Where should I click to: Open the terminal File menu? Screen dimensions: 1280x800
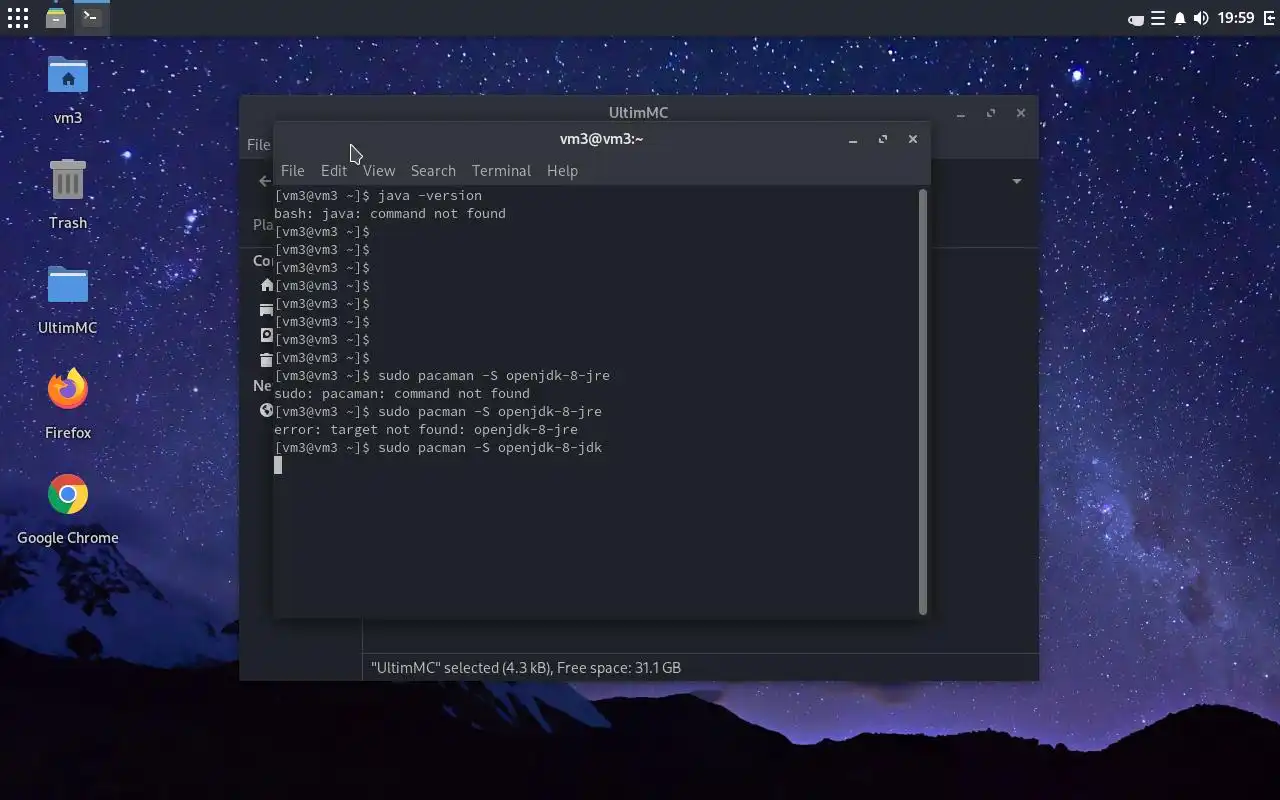pyautogui.click(x=292, y=171)
